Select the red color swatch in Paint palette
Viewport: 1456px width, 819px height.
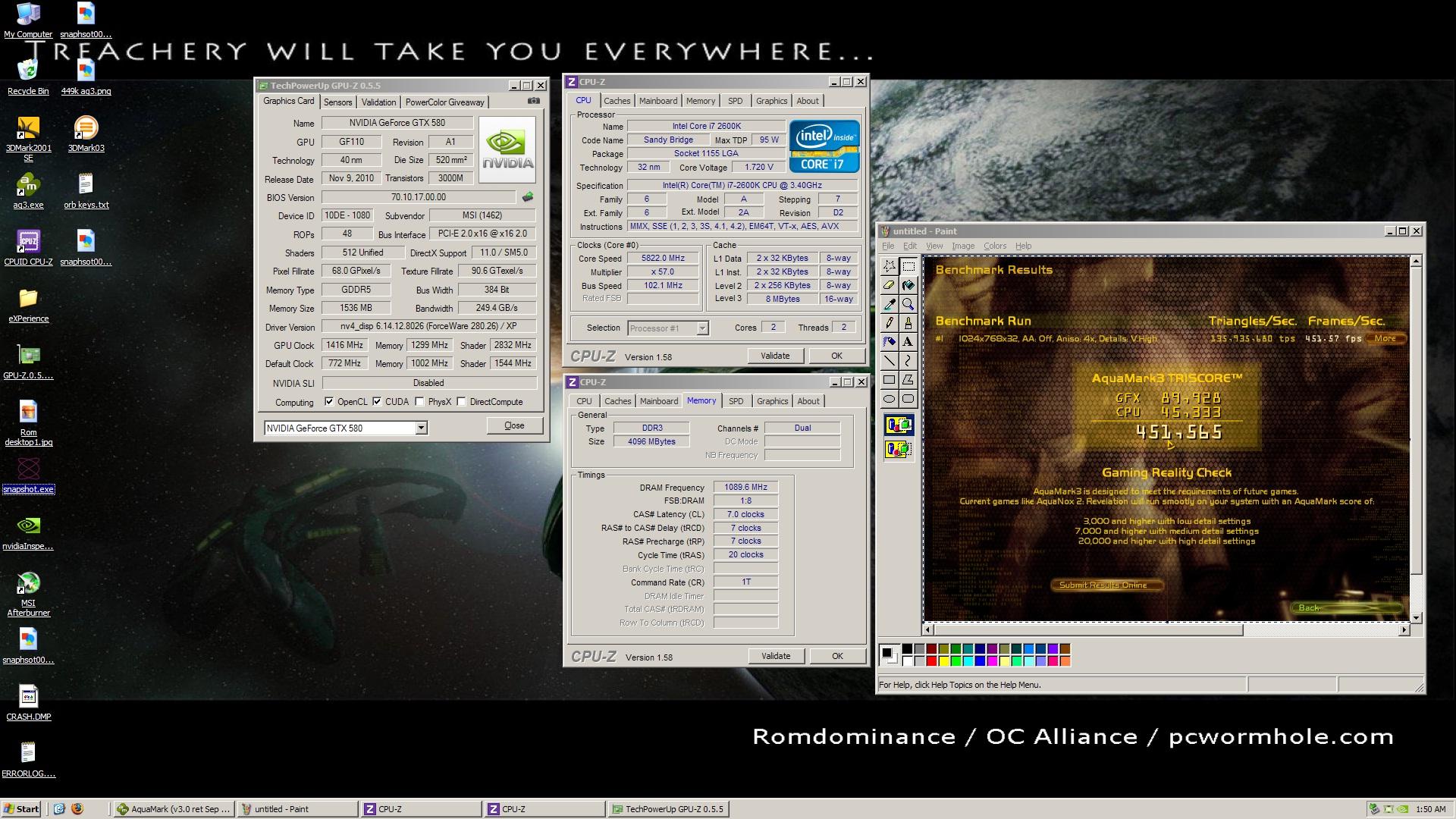click(932, 661)
